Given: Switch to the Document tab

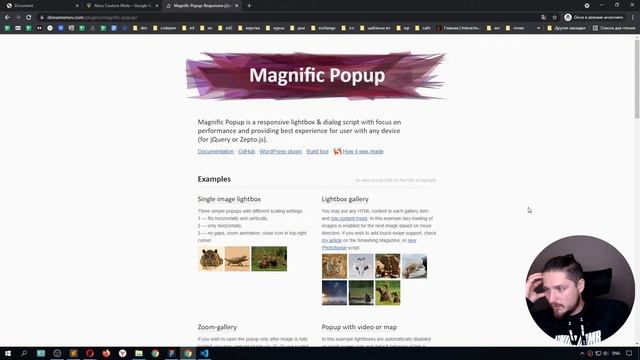Looking at the screenshot, I should 41,6.
